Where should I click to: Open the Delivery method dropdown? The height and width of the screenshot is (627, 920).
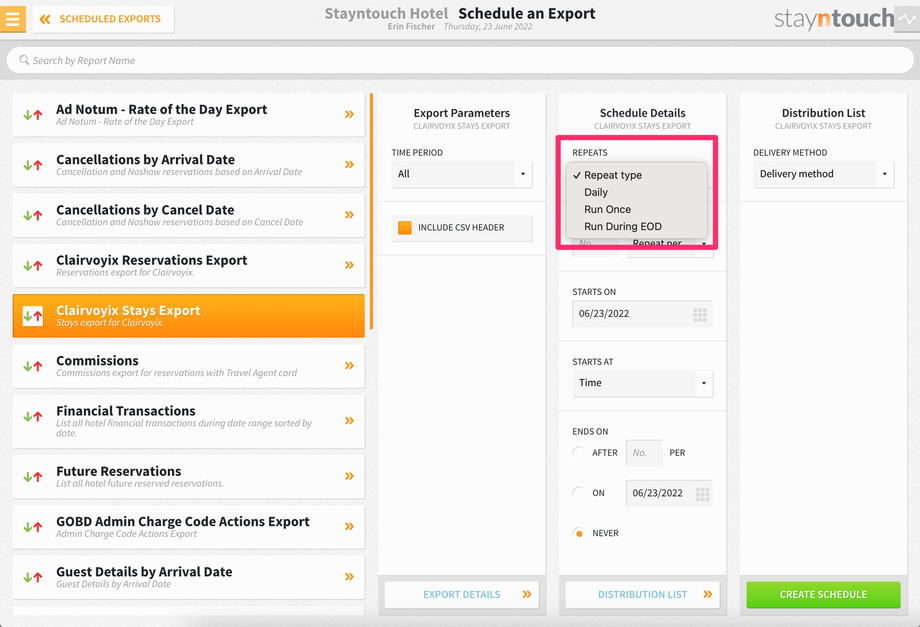coord(823,174)
